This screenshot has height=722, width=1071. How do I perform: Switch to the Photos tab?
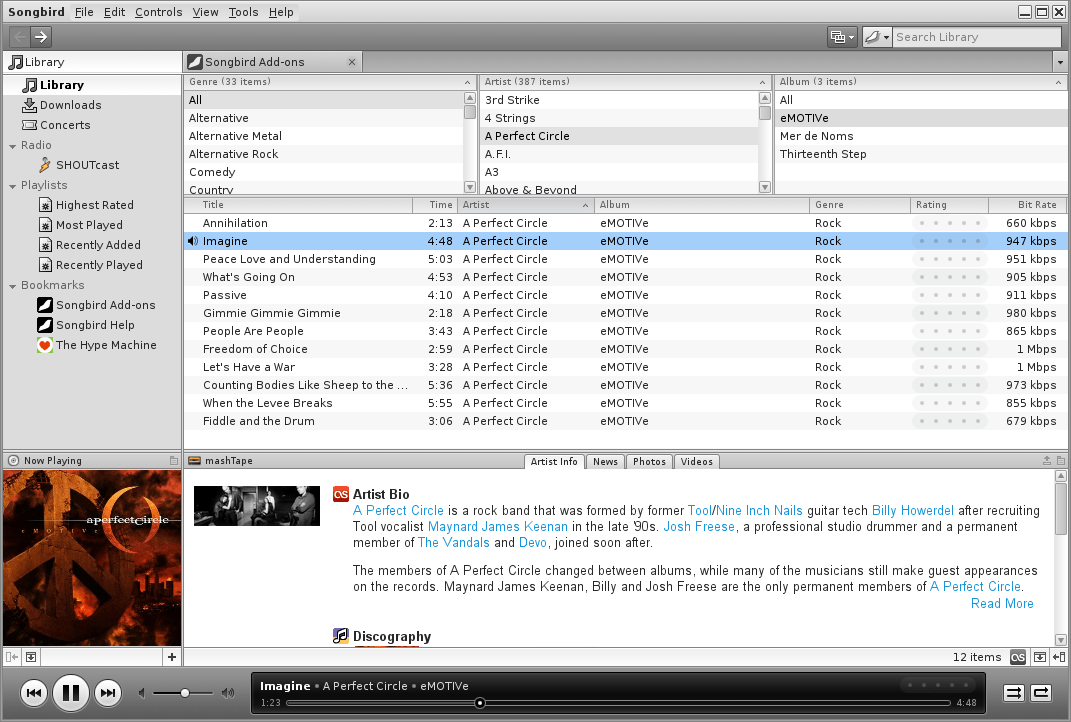click(649, 462)
